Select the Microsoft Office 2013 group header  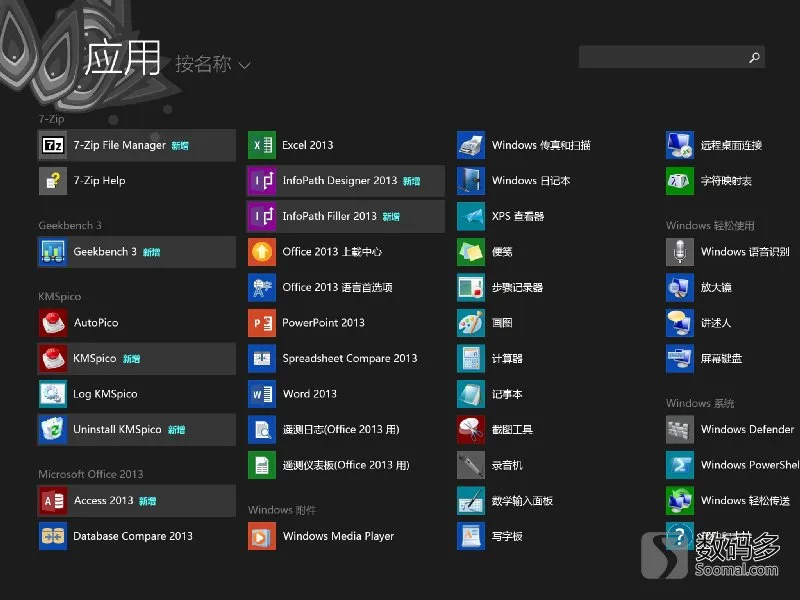point(91,474)
